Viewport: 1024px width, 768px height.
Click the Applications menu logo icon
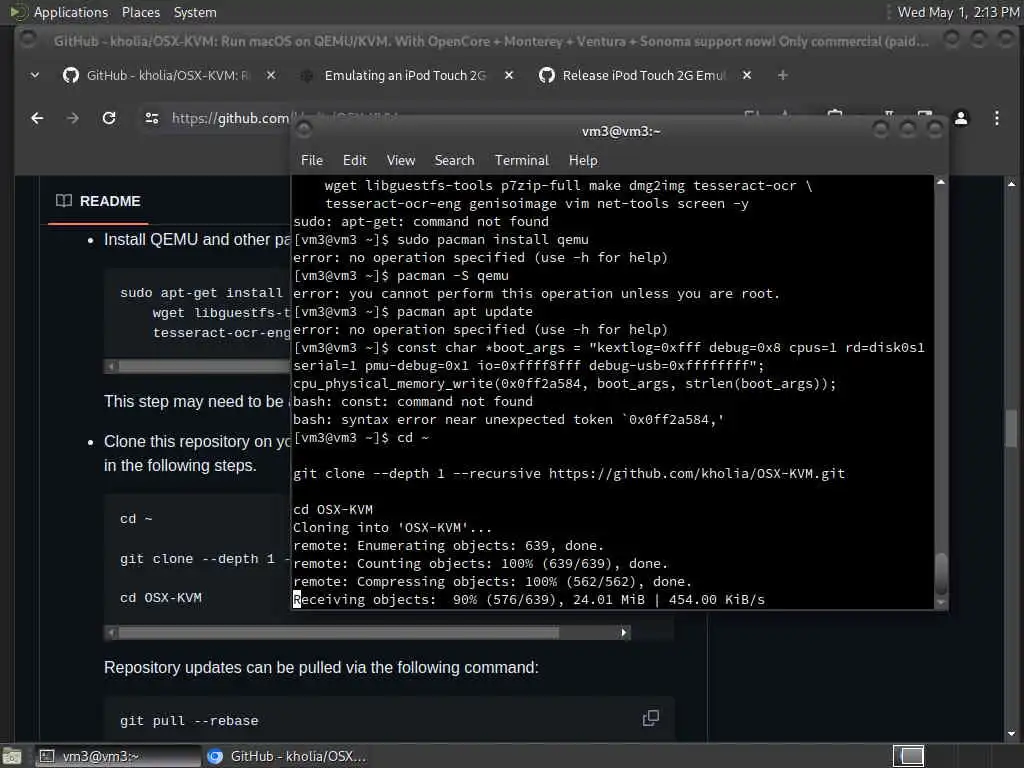coord(18,12)
